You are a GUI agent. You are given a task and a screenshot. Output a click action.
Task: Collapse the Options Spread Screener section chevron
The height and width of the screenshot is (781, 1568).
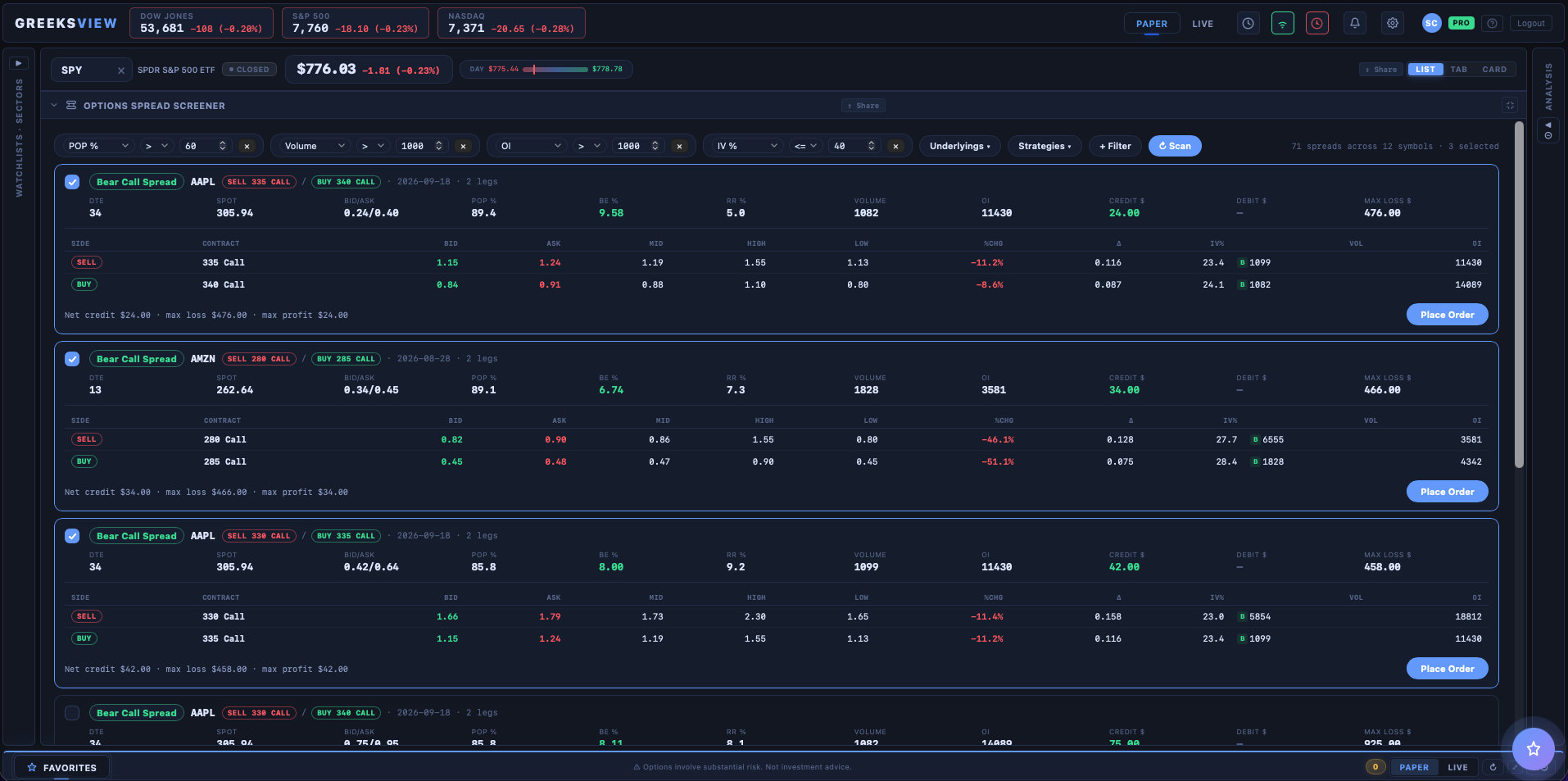(54, 106)
